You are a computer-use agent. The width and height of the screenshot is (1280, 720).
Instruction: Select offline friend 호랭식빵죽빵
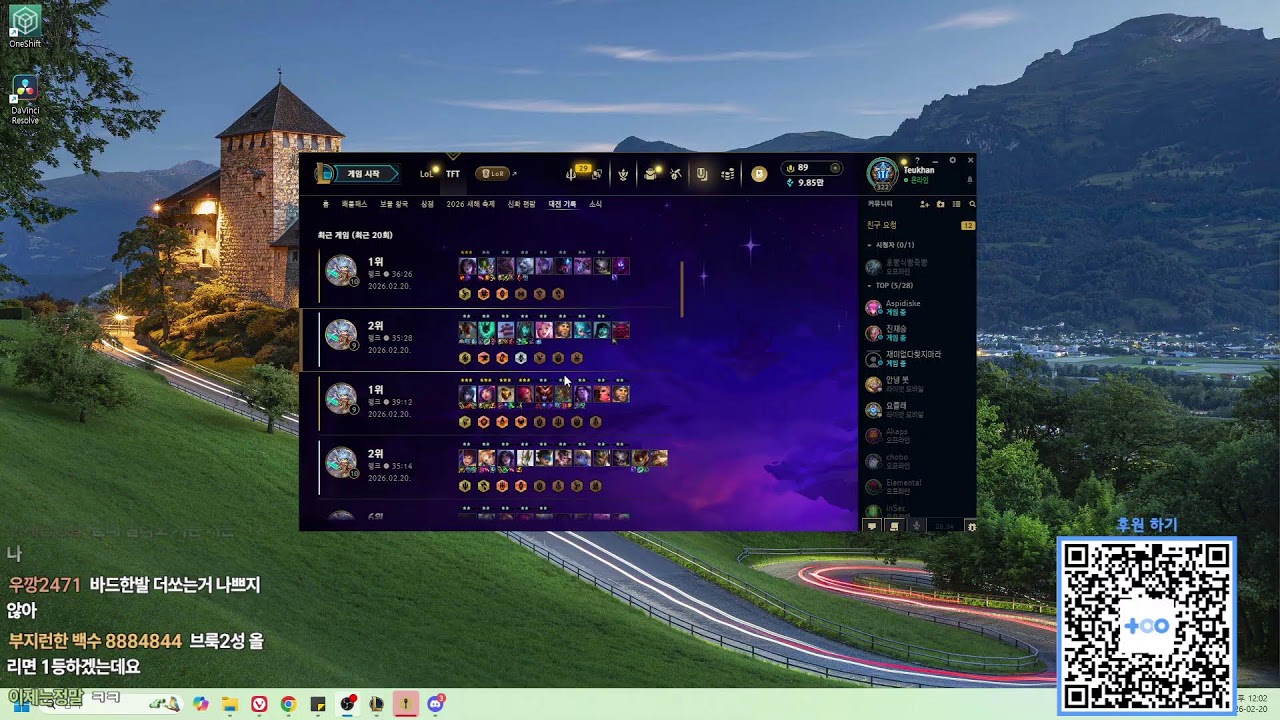click(x=918, y=267)
